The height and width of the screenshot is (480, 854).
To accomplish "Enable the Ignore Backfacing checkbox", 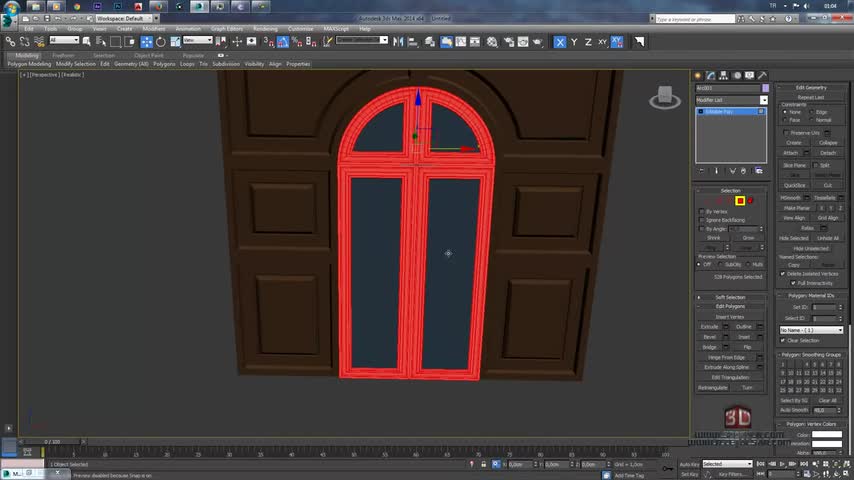I will [701, 220].
